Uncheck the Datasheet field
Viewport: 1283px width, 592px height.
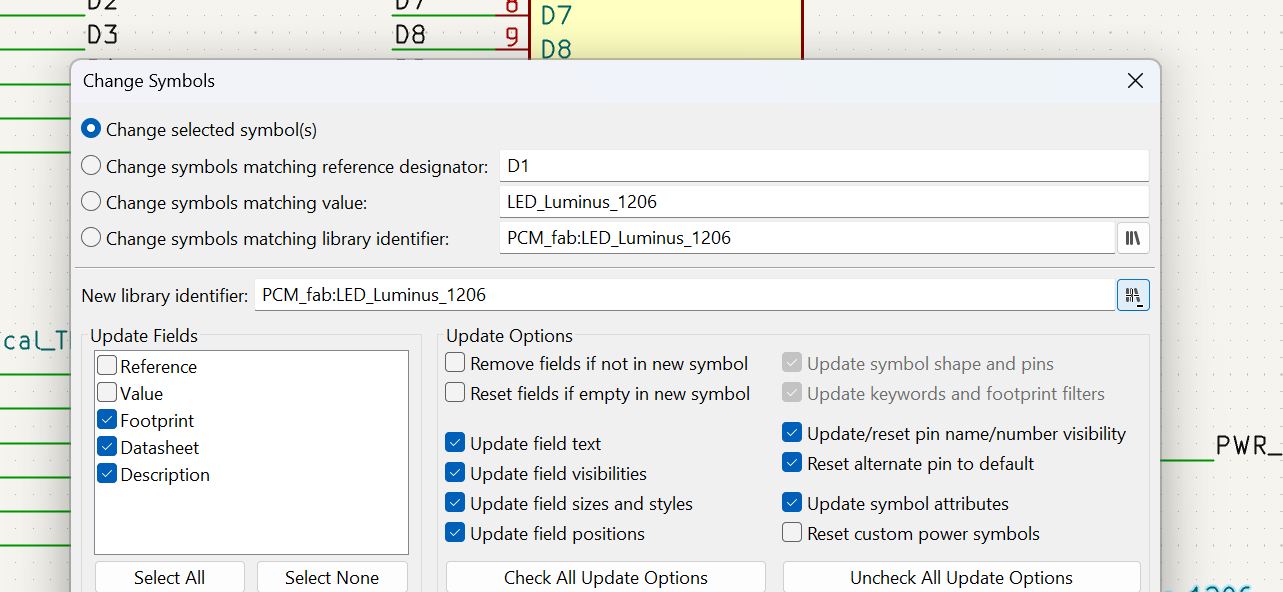point(107,446)
